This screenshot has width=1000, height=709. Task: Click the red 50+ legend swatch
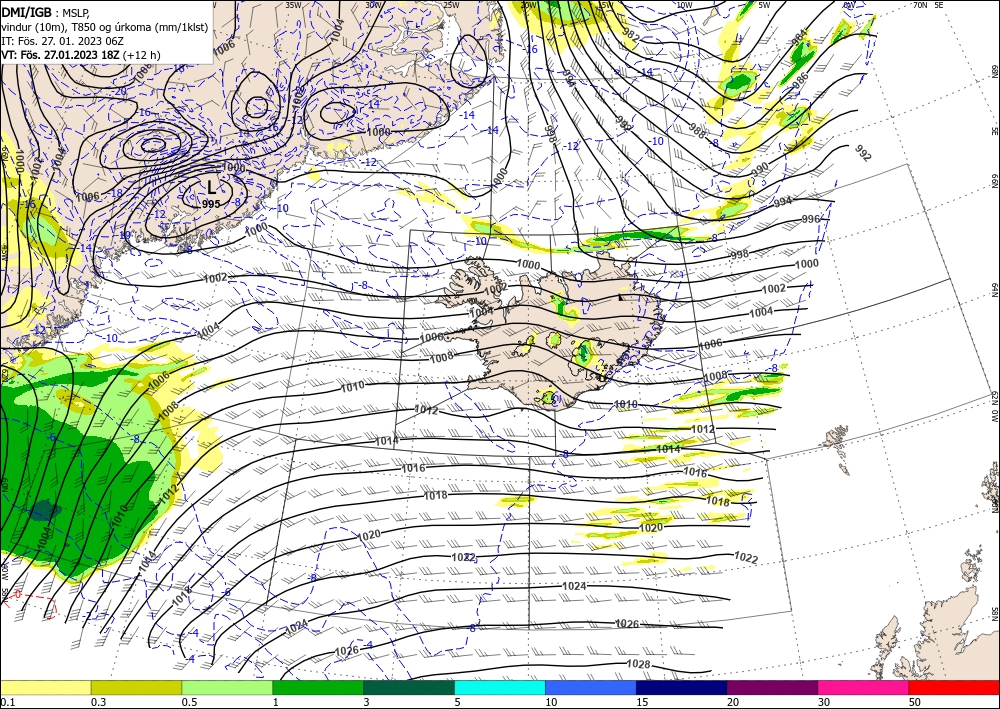click(x=954, y=687)
